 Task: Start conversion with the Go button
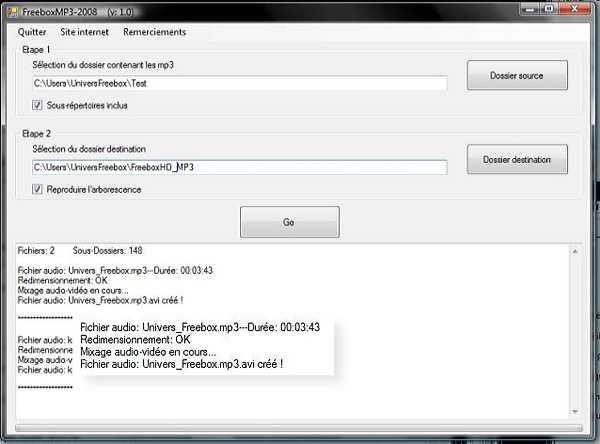pos(290,222)
